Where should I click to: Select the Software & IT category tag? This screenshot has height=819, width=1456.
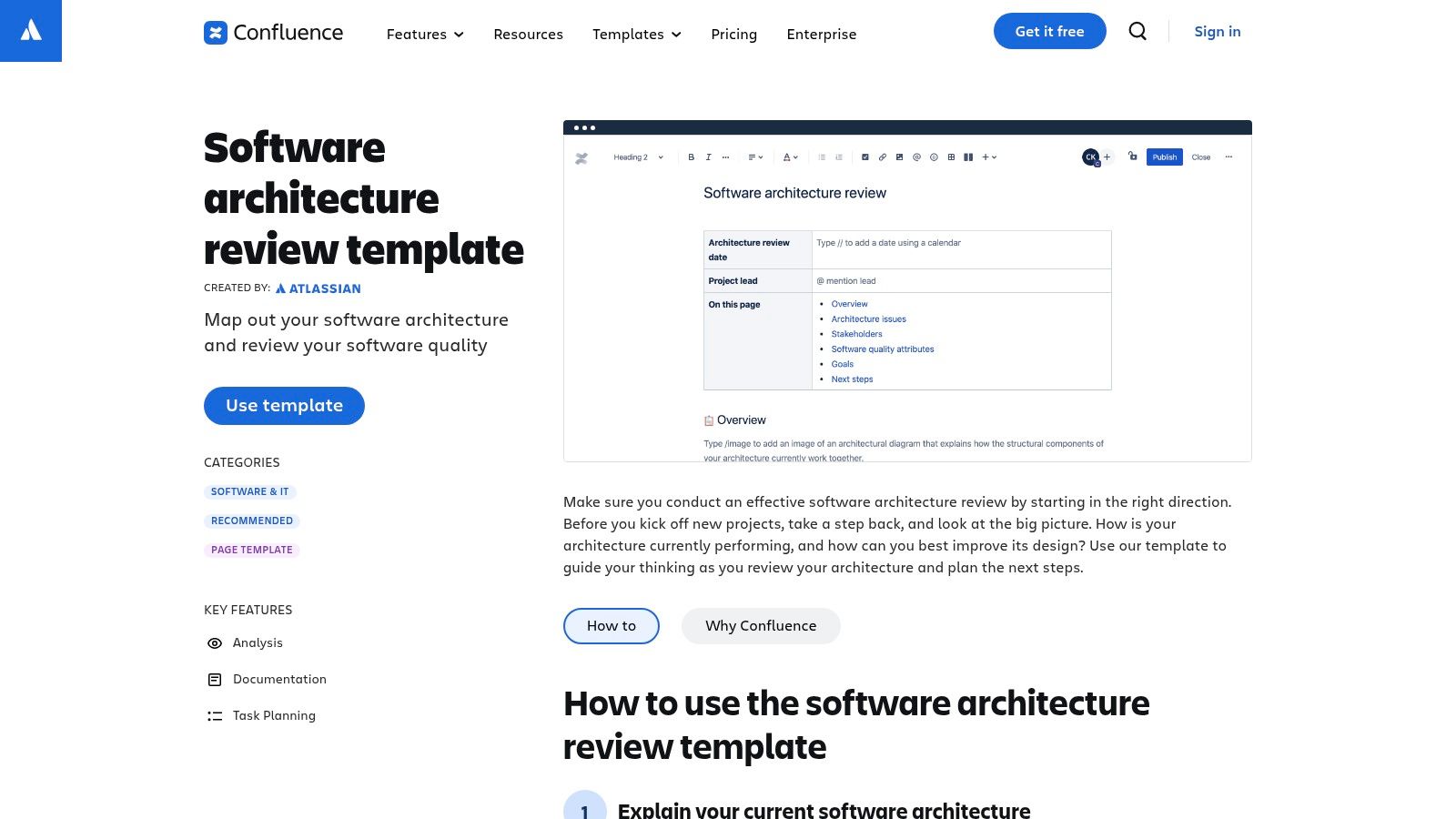[249, 491]
